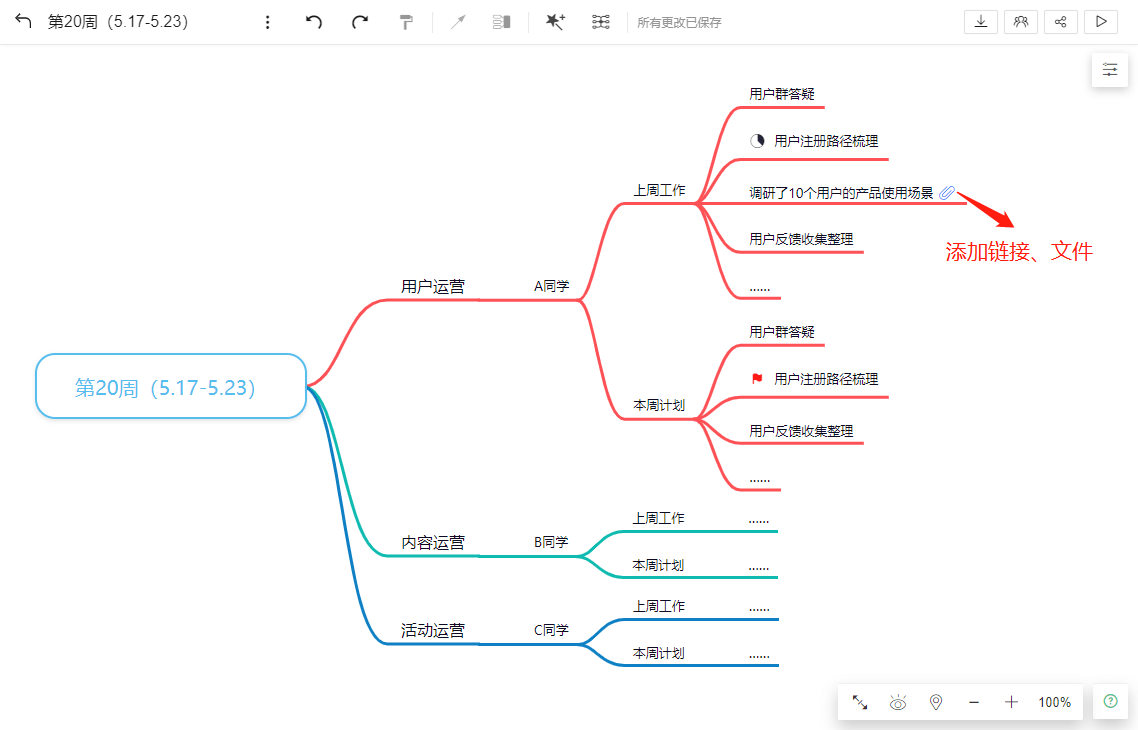The width and height of the screenshot is (1138, 730).
Task: Open the three-dot more options menu
Action: (x=267, y=22)
